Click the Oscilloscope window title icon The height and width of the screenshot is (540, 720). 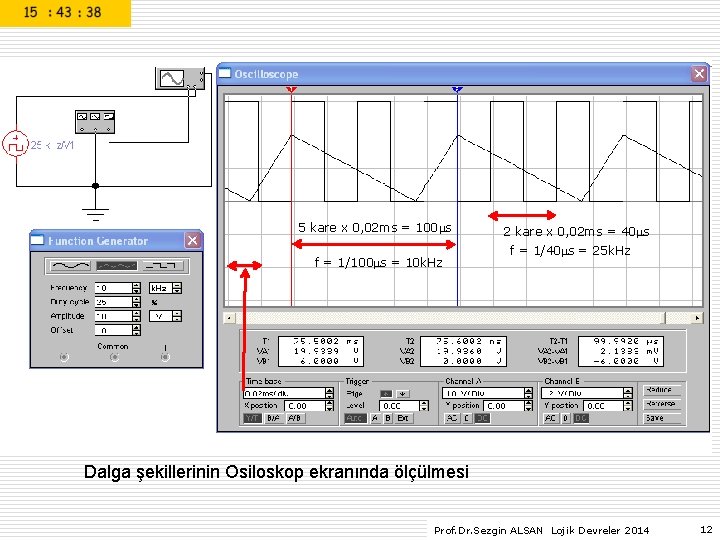(225, 73)
